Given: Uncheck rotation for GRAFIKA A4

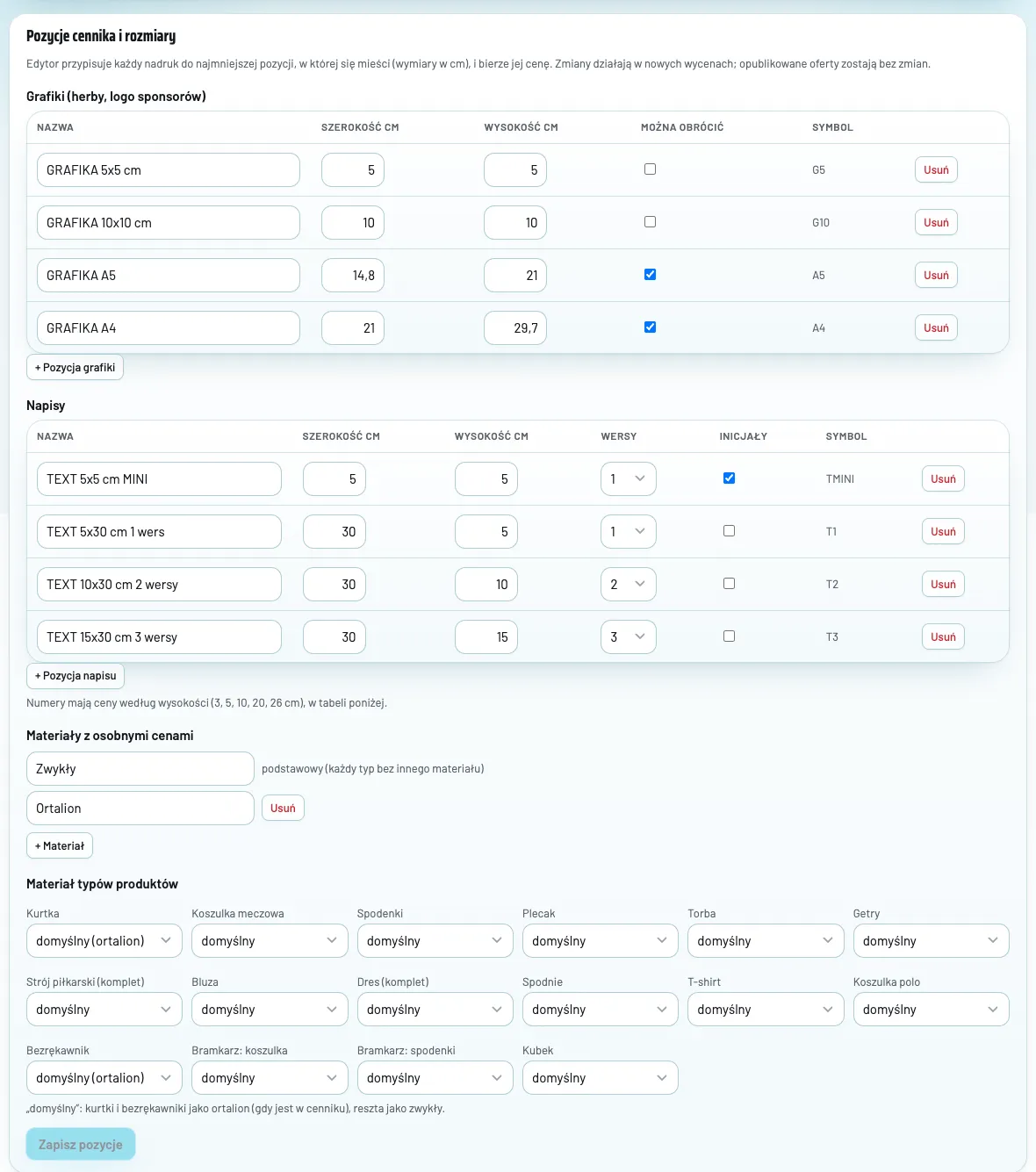Looking at the screenshot, I should point(650,327).
